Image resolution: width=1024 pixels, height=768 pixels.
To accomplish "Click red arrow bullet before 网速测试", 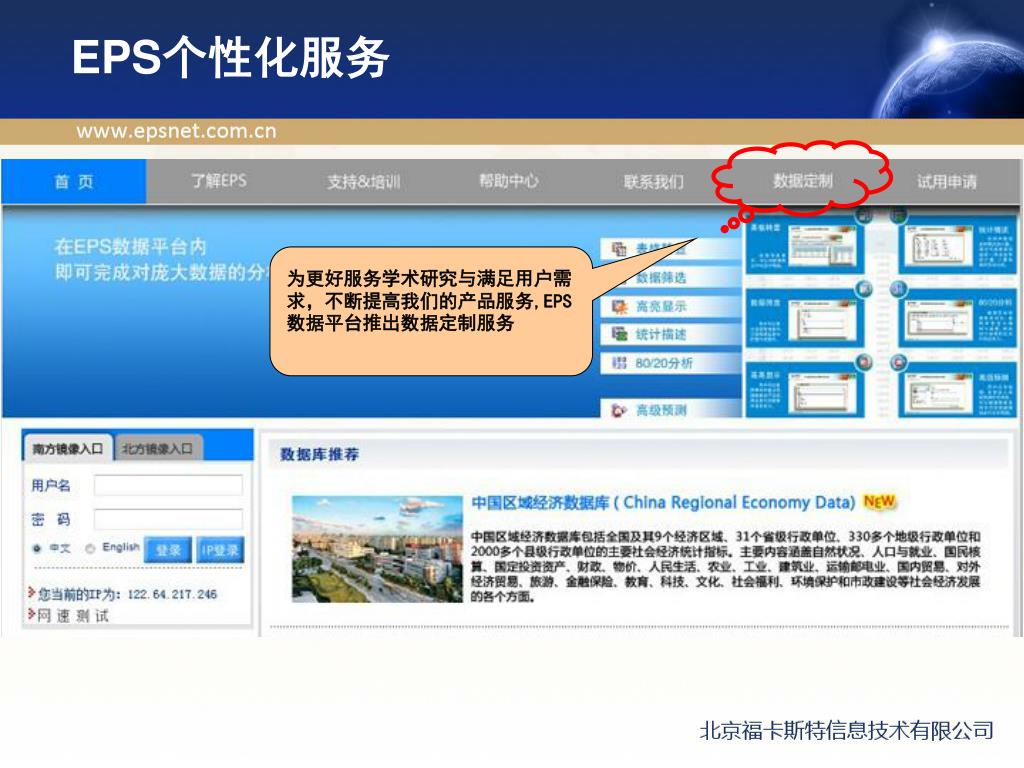I will (x=31, y=614).
